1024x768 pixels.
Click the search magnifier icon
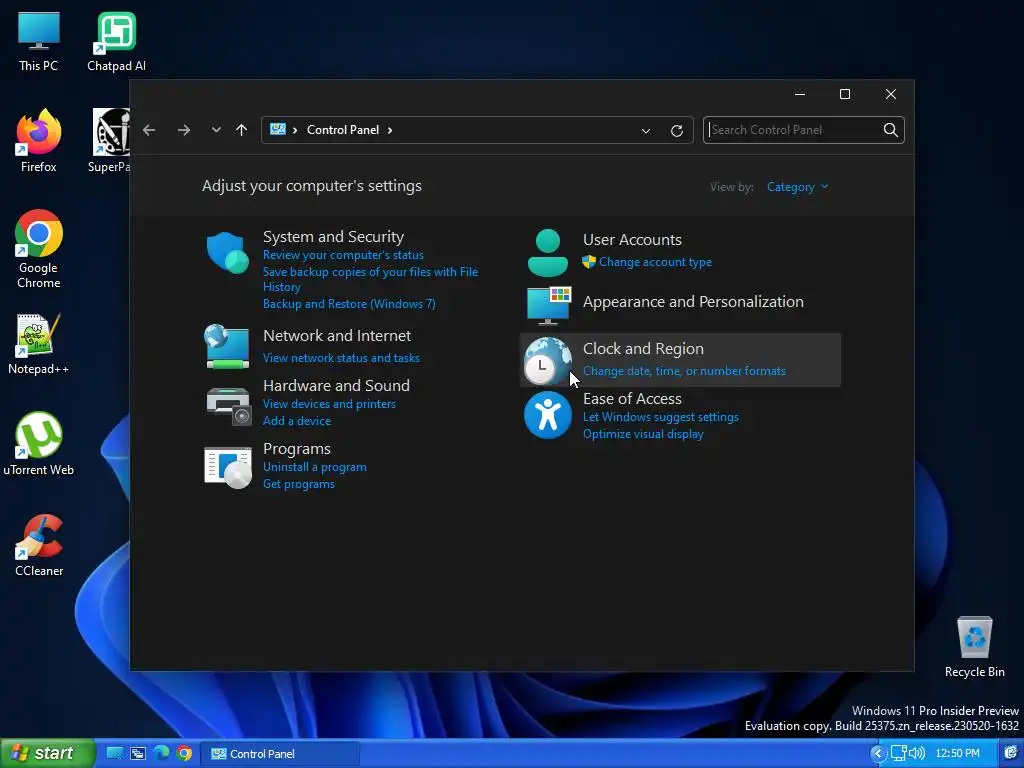click(890, 130)
